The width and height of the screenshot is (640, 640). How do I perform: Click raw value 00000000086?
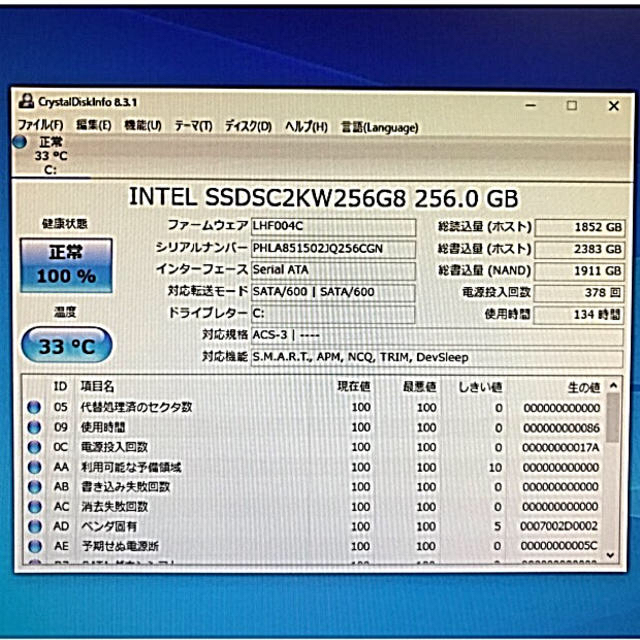pyautogui.click(x=561, y=428)
